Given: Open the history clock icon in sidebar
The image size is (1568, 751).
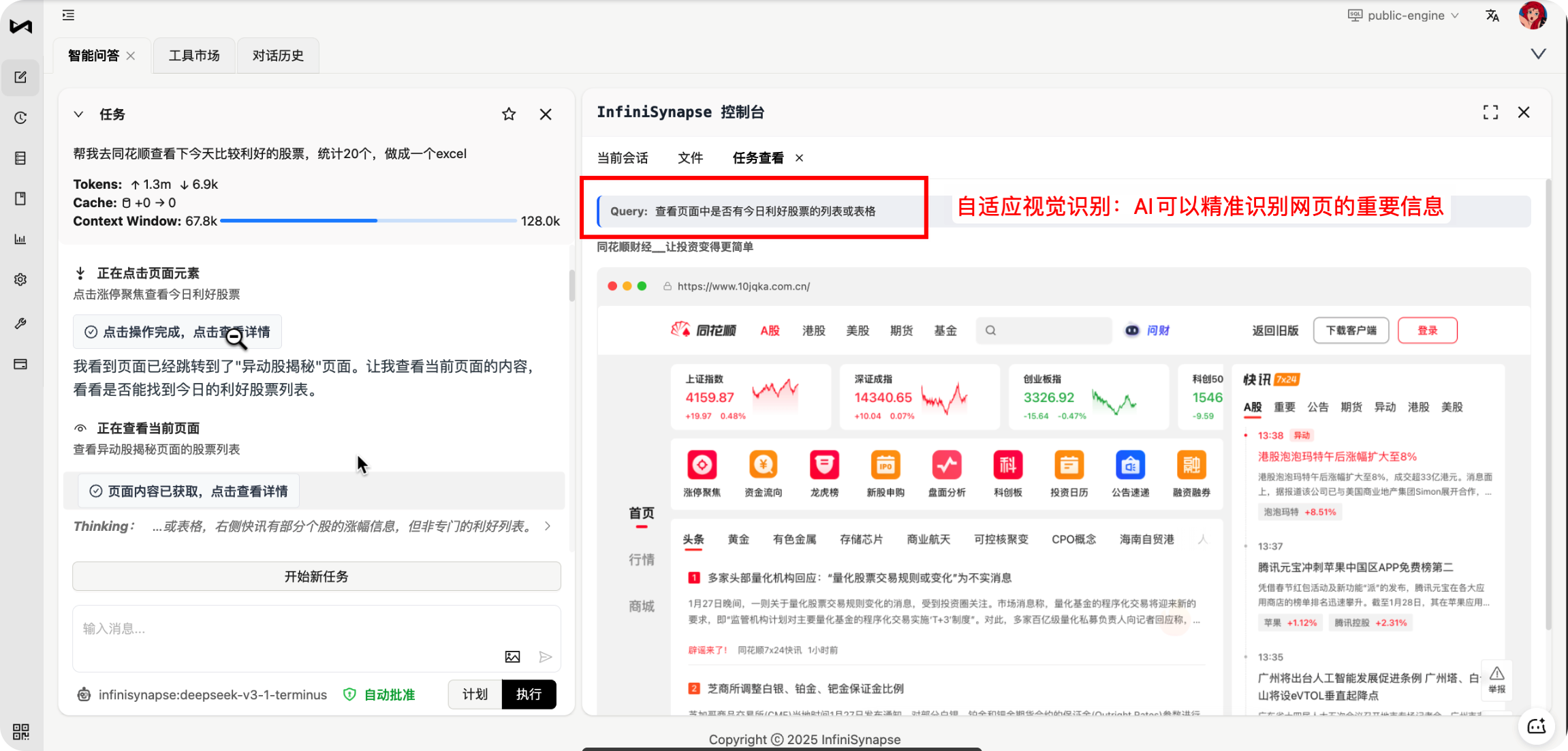Looking at the screenshot, I should pos(20,118).
